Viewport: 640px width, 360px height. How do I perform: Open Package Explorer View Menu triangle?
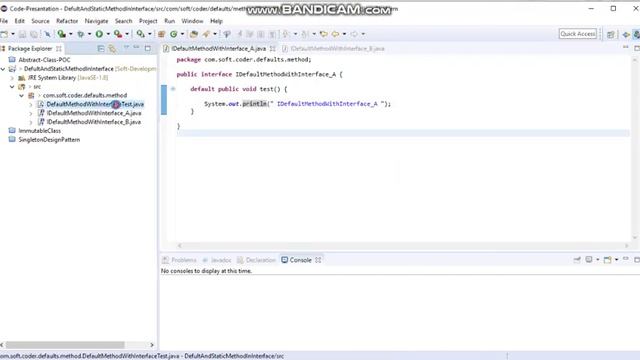(126, 48)
